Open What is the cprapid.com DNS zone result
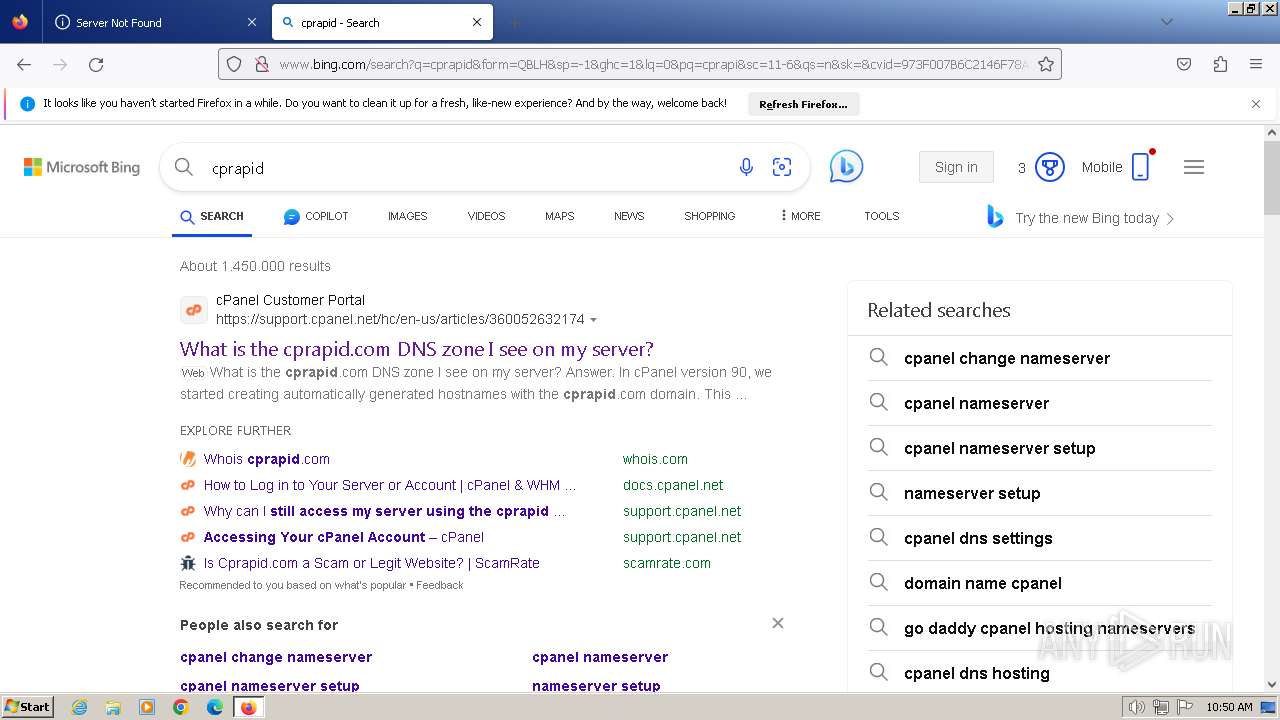The image size is (1280, 720). [417, 349]
